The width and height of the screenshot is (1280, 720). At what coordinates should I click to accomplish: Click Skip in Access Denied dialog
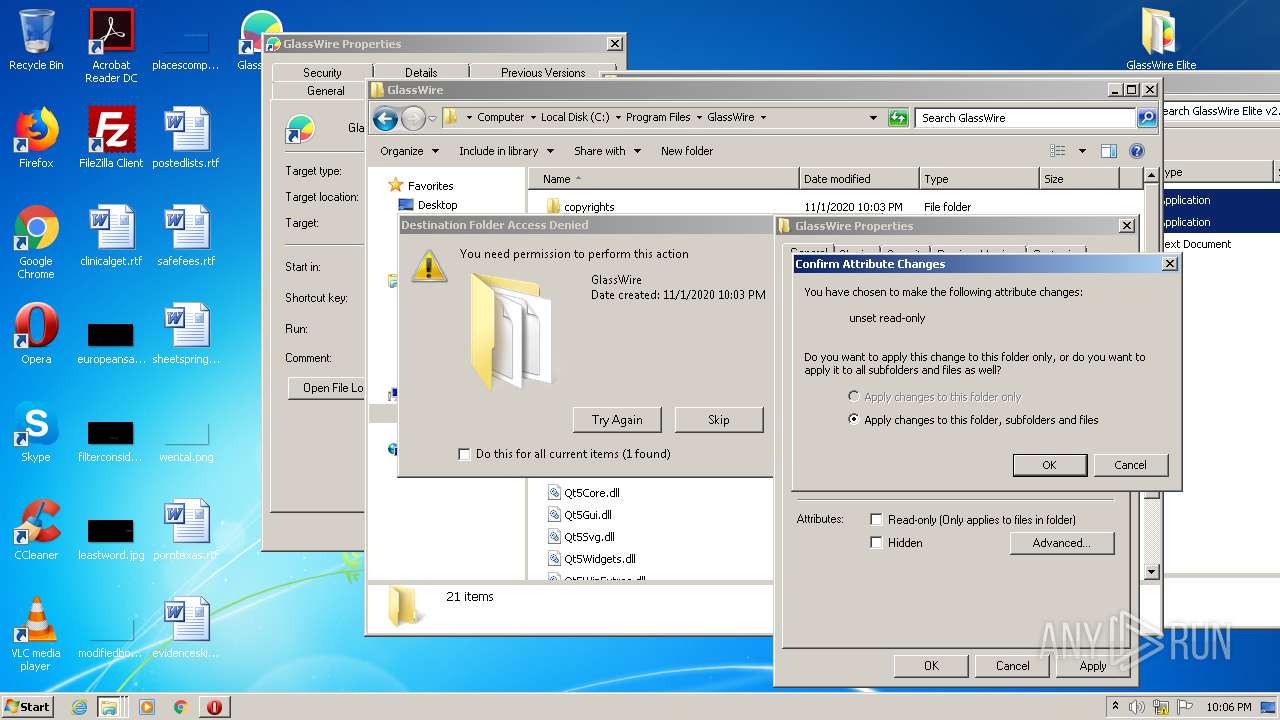719,420
